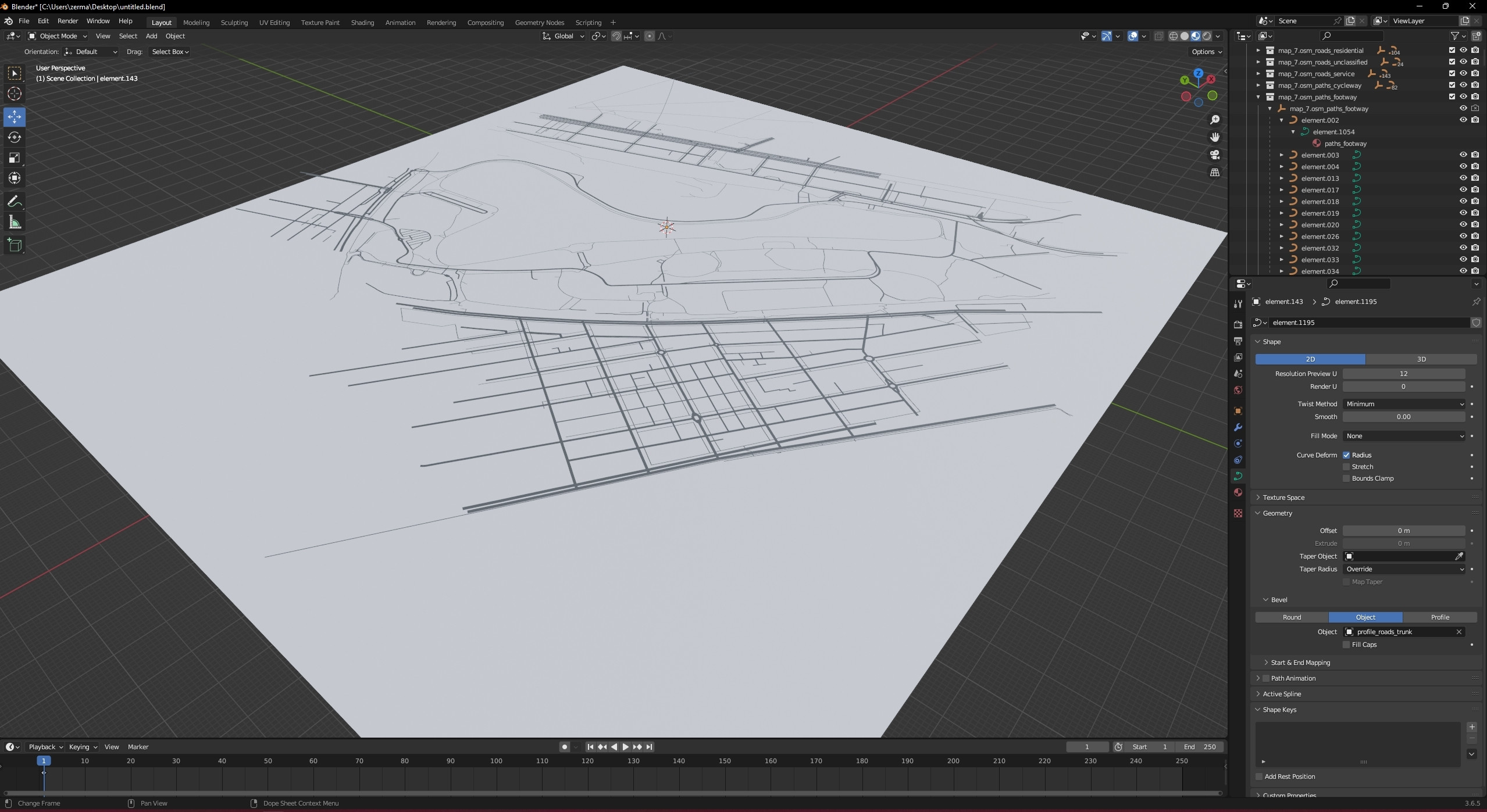Choose Profile bevel mode

point(1440,617)
